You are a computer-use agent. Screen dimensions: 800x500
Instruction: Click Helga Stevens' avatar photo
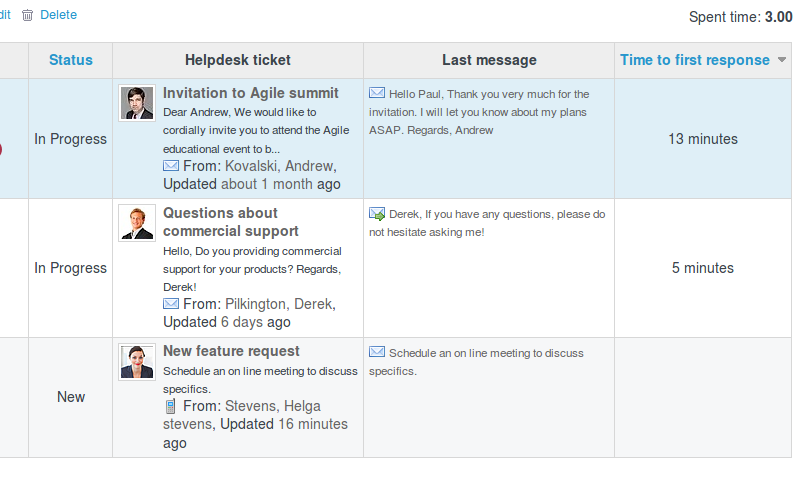137,362
